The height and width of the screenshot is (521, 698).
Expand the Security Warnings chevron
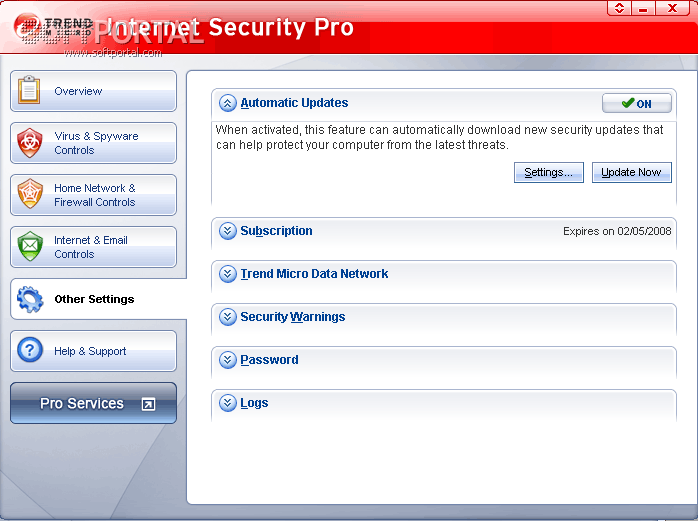point(227,317)
